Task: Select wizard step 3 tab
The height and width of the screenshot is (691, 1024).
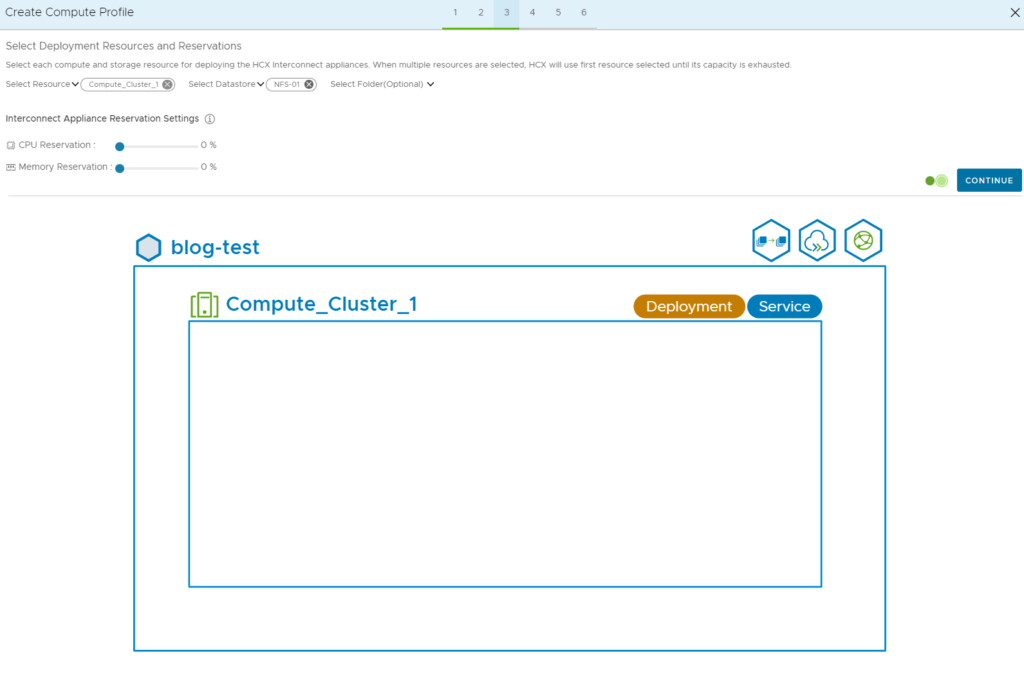Action: [x=507, y=12]
